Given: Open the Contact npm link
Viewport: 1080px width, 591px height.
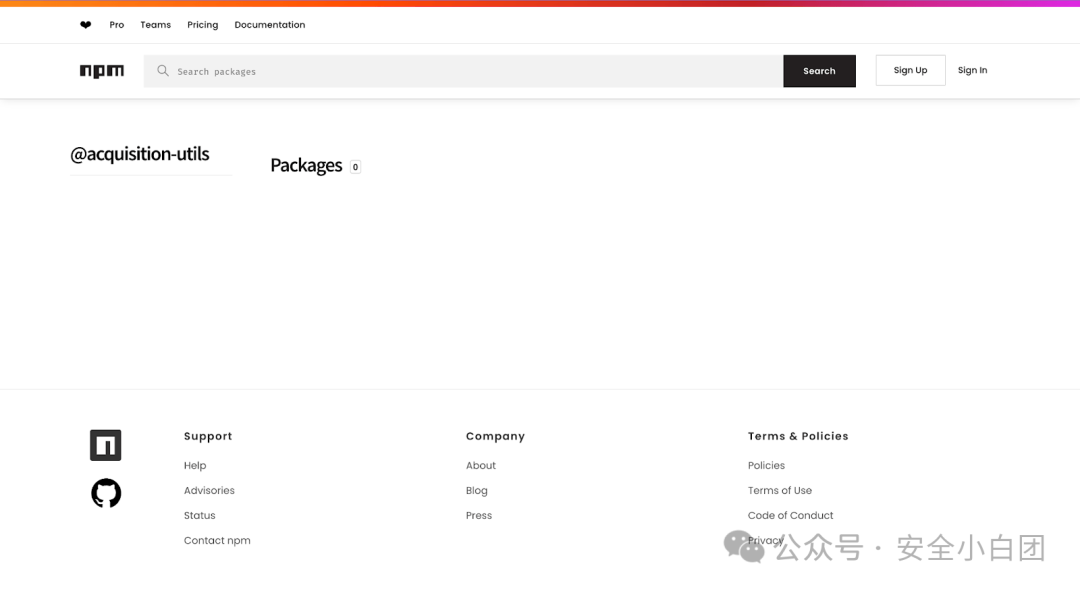Looking at the screenshot, I should (x=217, y=541).
